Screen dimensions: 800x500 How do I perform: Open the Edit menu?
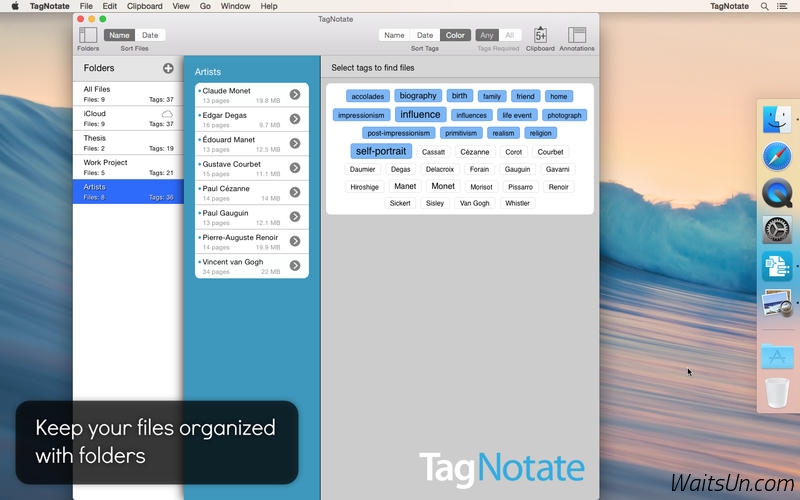coord(110,6)
